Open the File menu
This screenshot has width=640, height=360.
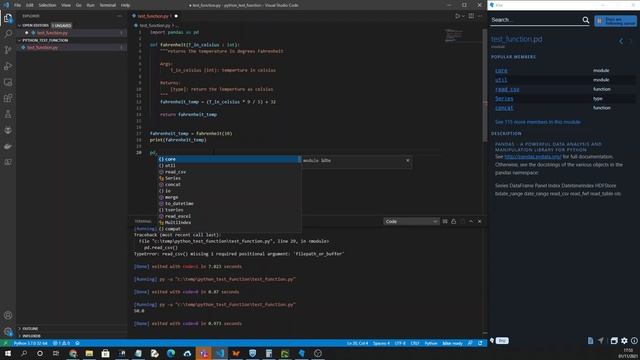coord(18,5)
